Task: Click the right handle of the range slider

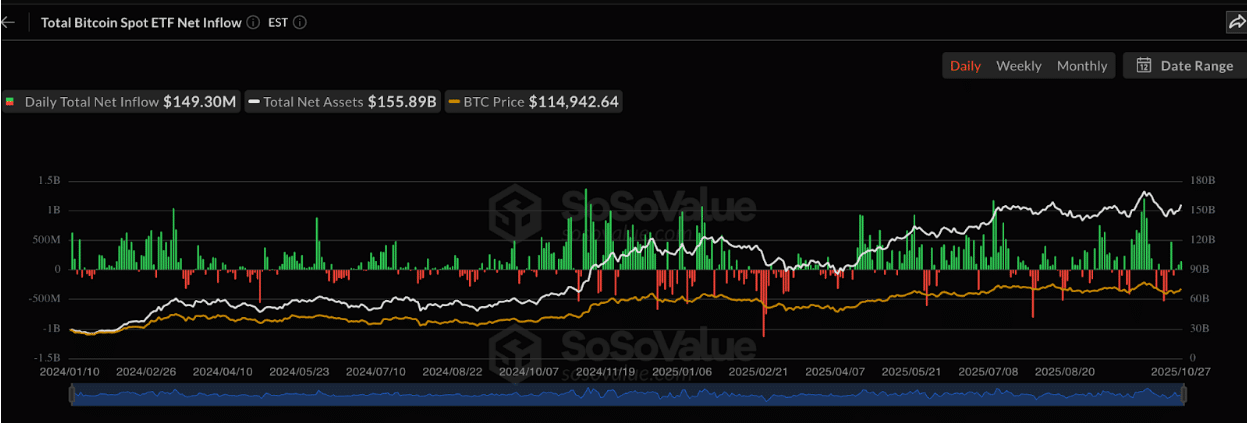Action: pyautogui.click(x=1185, y=396)
